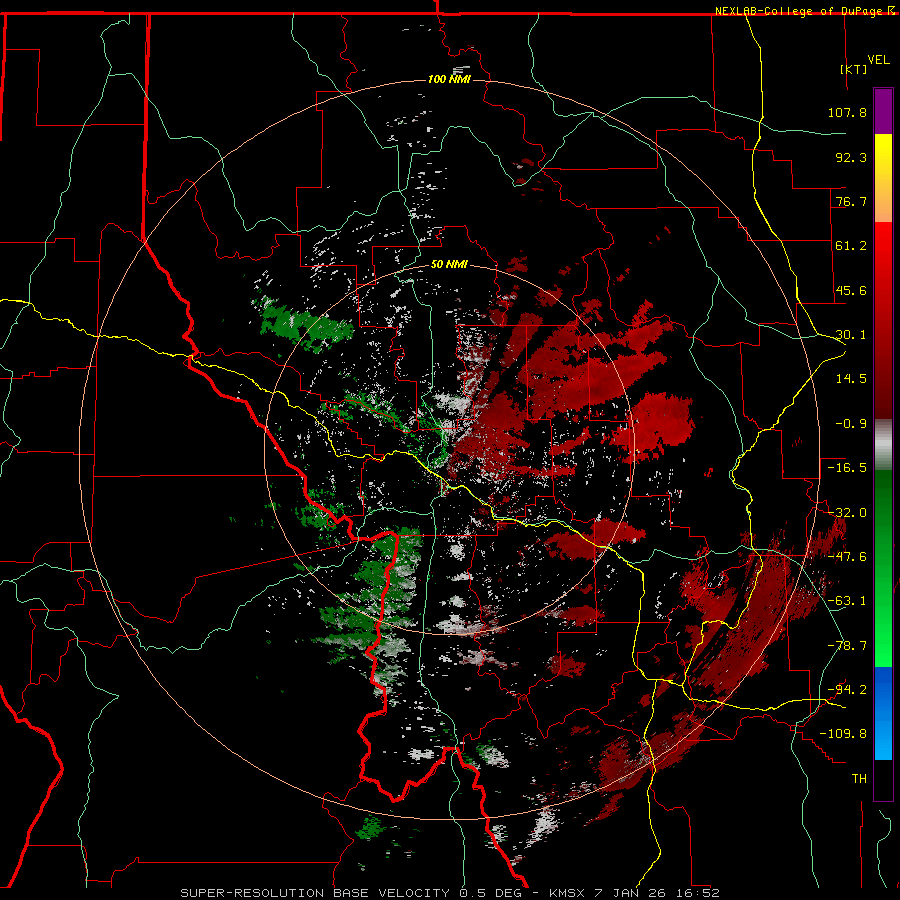The width and height of the screenshot is (900, 900).
Task: Select the 14.5 legend value
Action: 851,379
